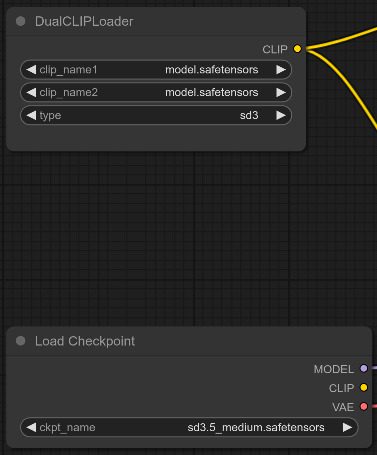Switch to previous type option with left arrow
Viewport: 377px width, 455px height.
point(31,115)
